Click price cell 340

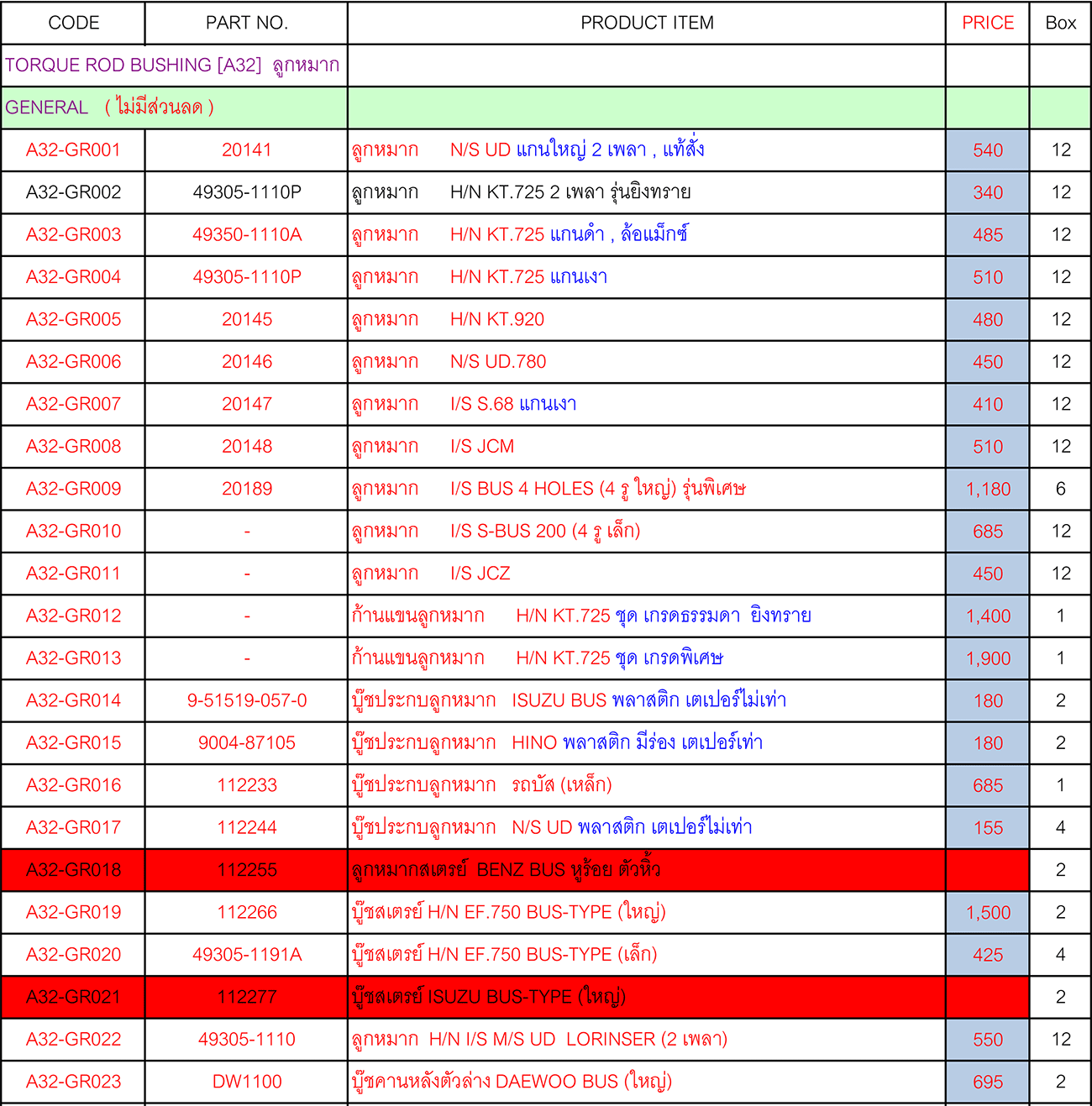click(988, 192)
